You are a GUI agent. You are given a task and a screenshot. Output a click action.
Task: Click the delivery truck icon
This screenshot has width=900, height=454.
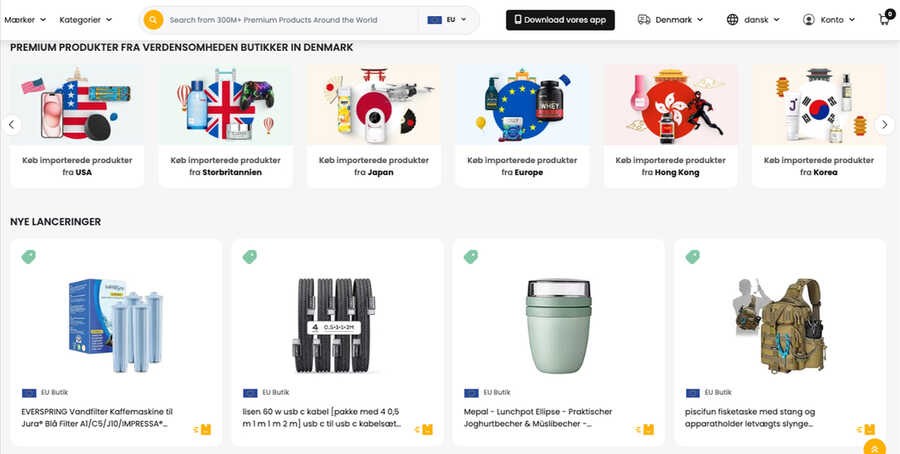pyautogui.click(x=644, y=20)
